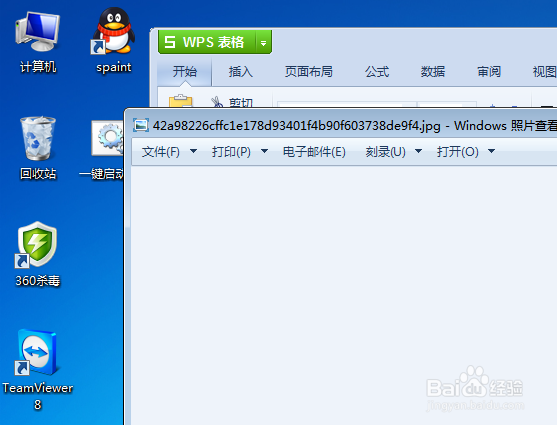This screenshot has height=425, width=557.
Task: Open the 公式 tab in WPS
Action: click(x=377, y=72)
